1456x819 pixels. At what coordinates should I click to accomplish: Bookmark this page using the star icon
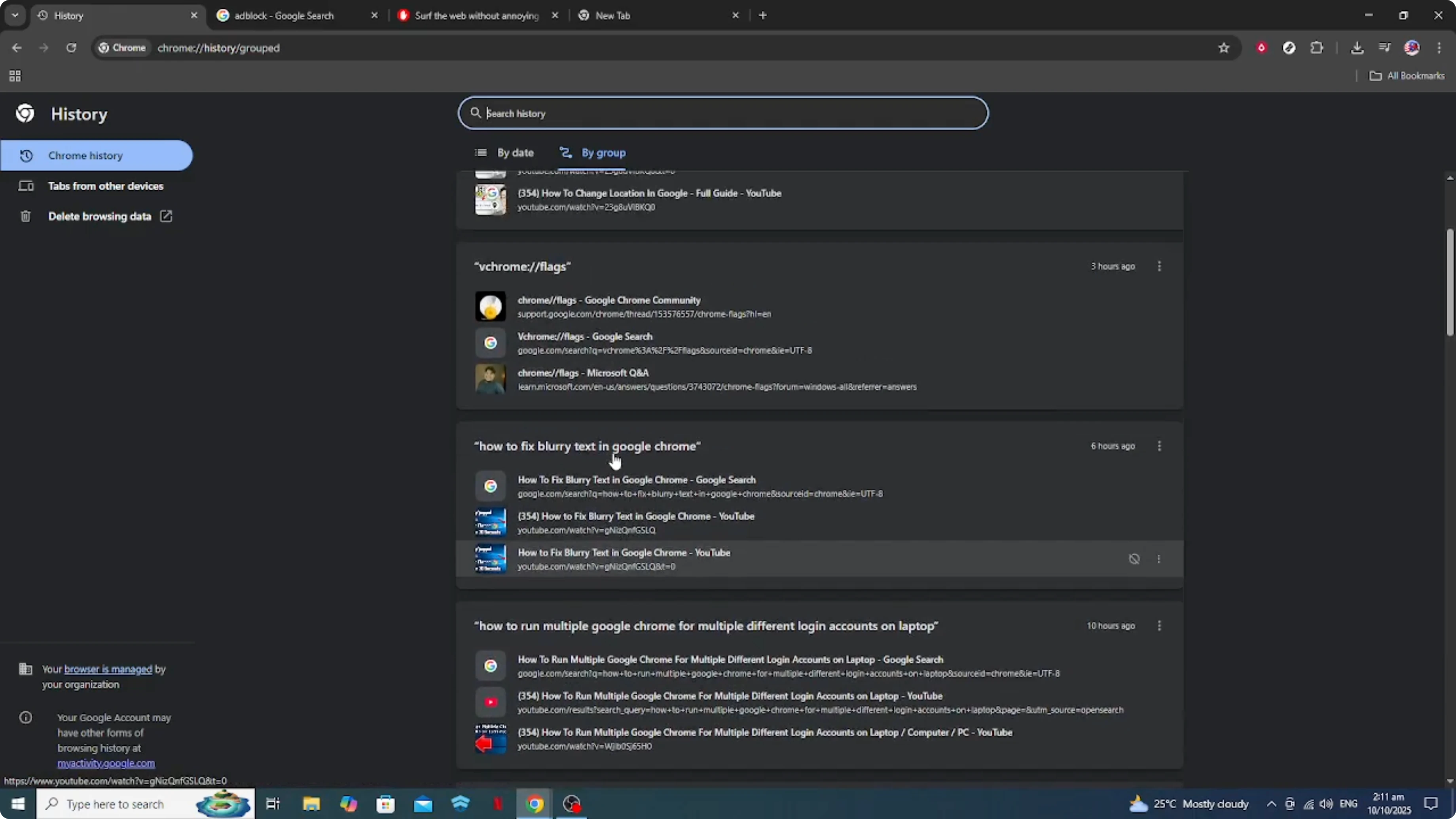1223,48
